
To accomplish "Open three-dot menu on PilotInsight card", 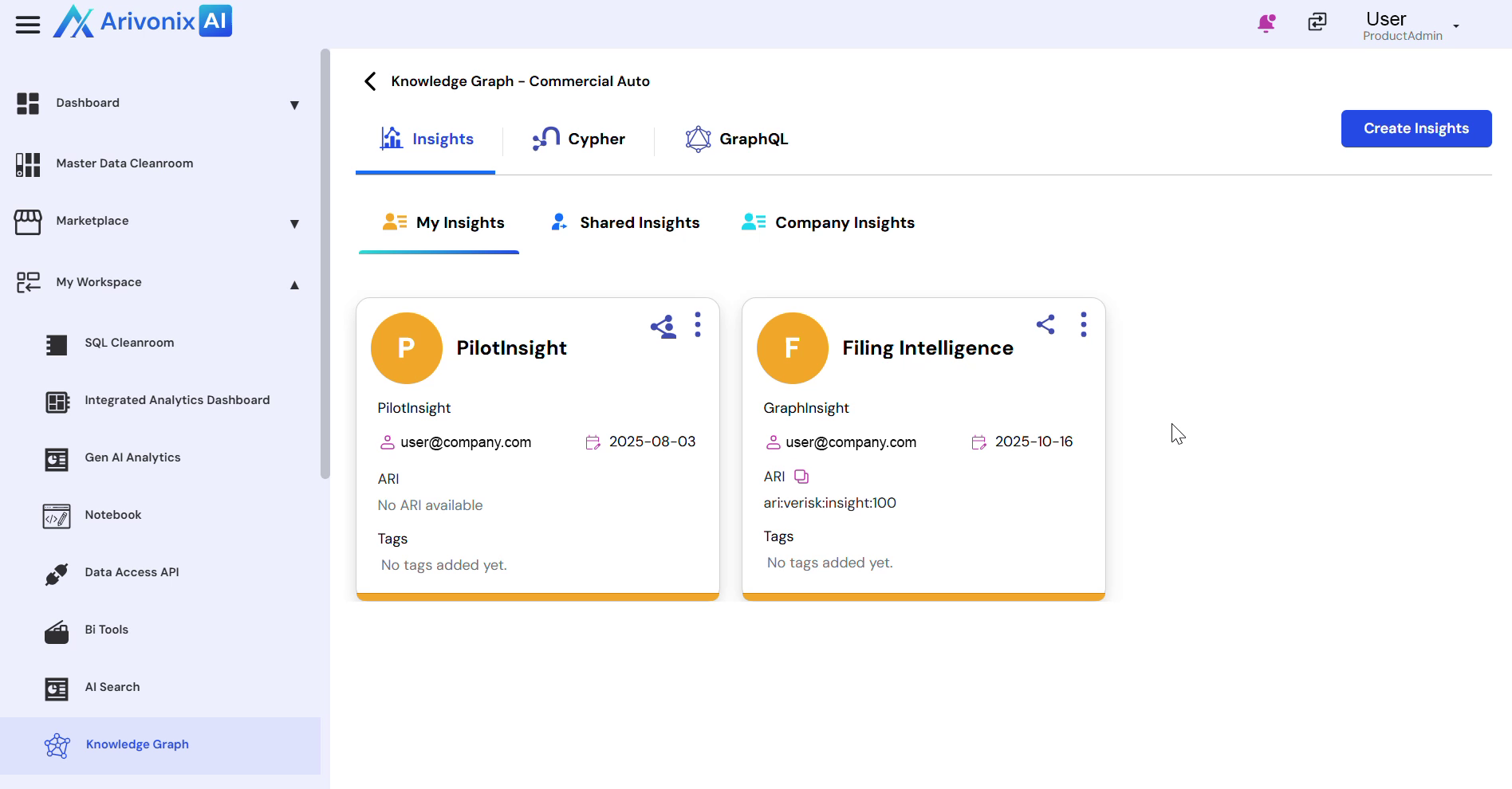I will point(698,324).
